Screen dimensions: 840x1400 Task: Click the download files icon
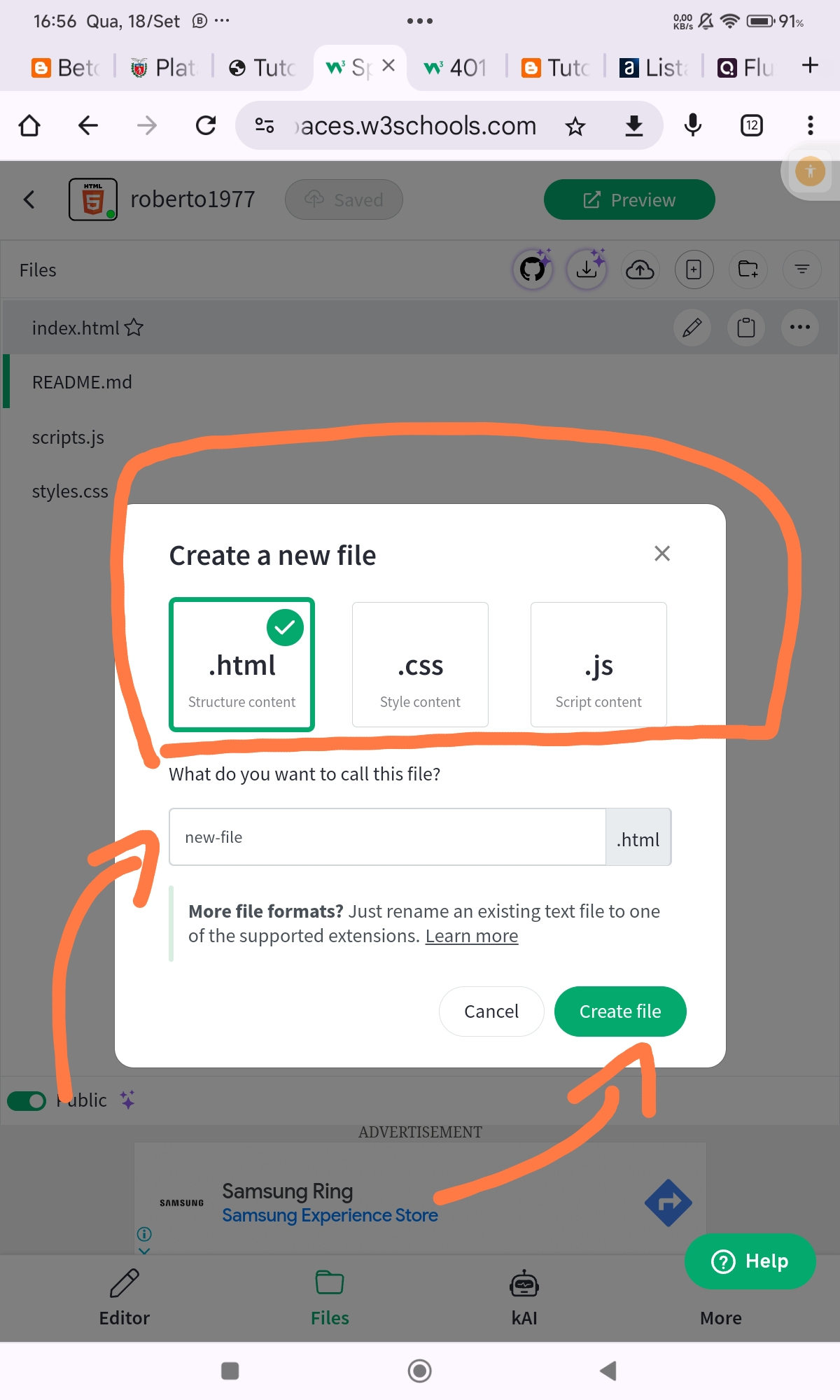point(587,269)
